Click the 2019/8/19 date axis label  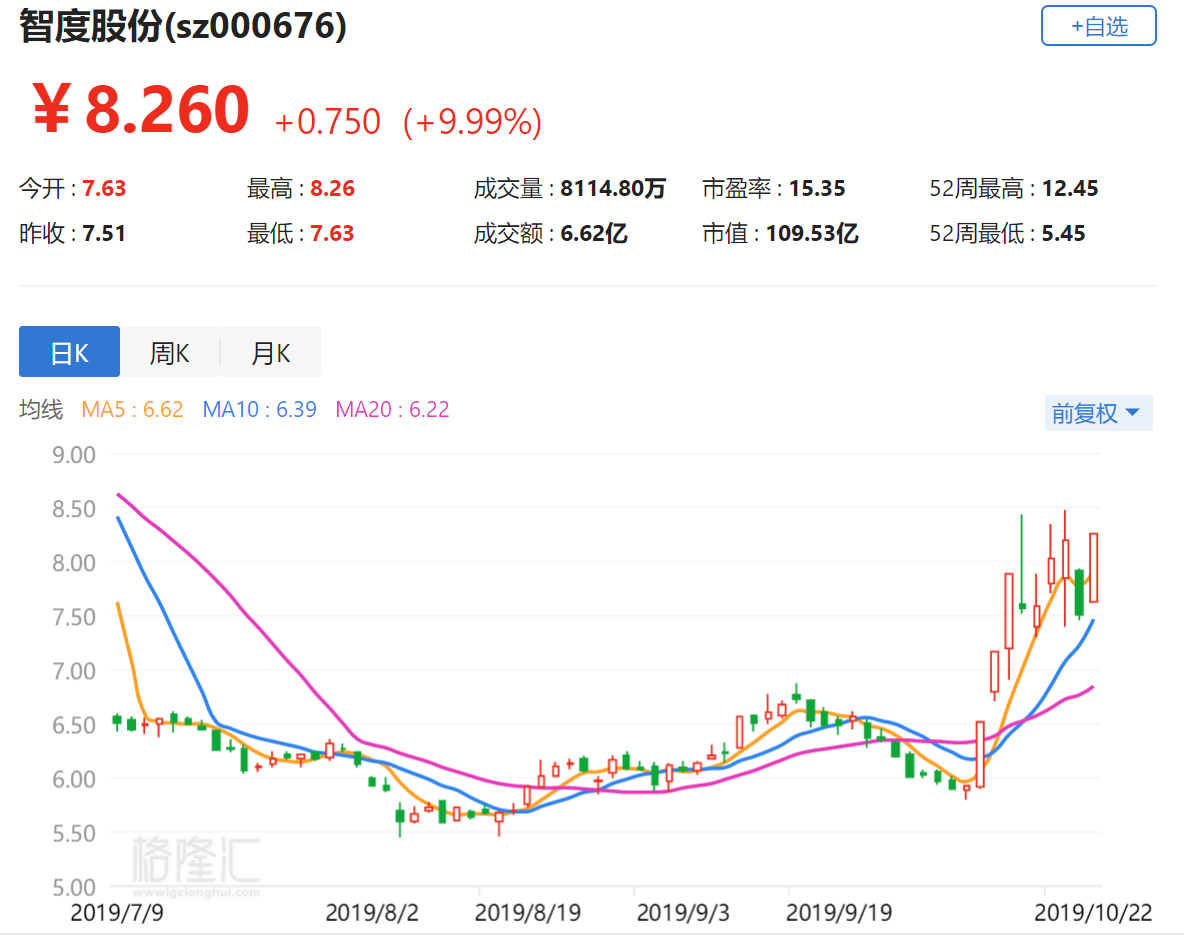point(528,913)
